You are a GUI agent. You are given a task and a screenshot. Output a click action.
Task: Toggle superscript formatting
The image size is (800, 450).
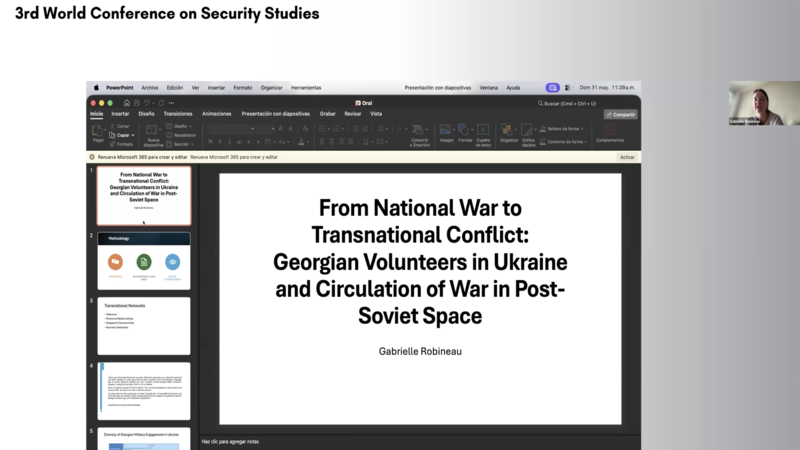pos(249,141)
